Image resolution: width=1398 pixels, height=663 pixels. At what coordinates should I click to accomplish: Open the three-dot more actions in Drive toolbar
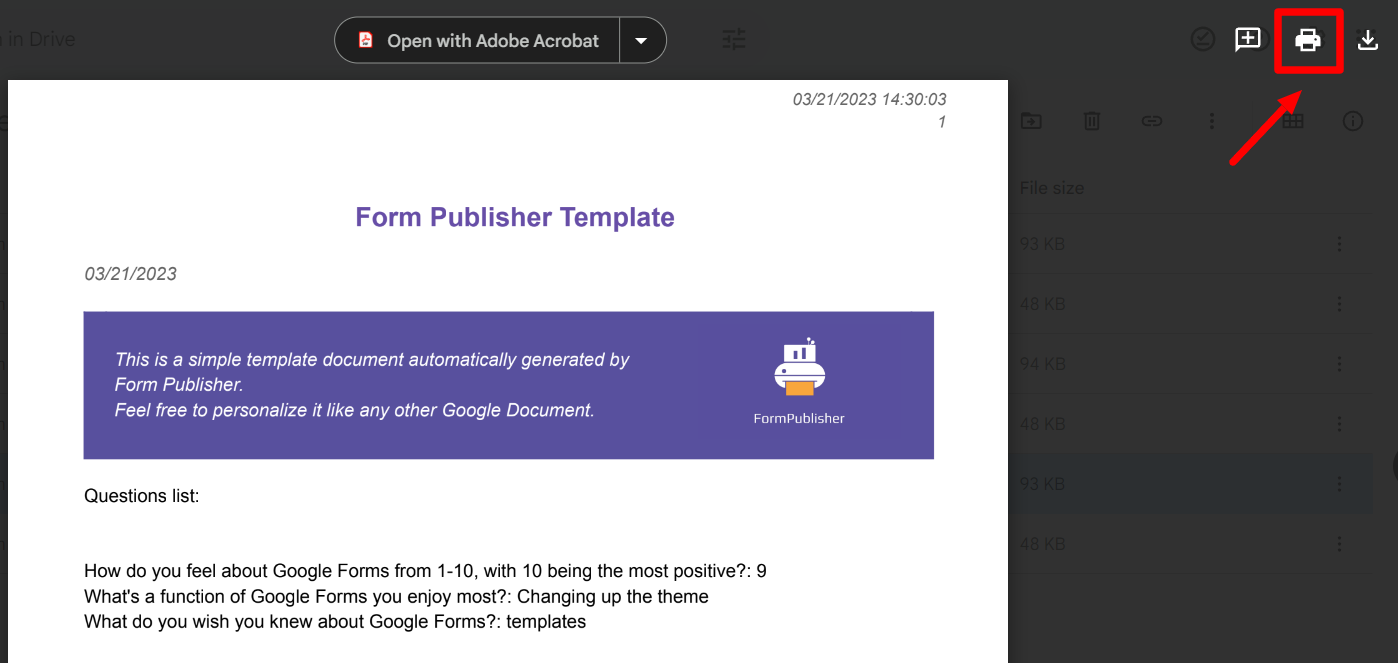point(1211,121)
